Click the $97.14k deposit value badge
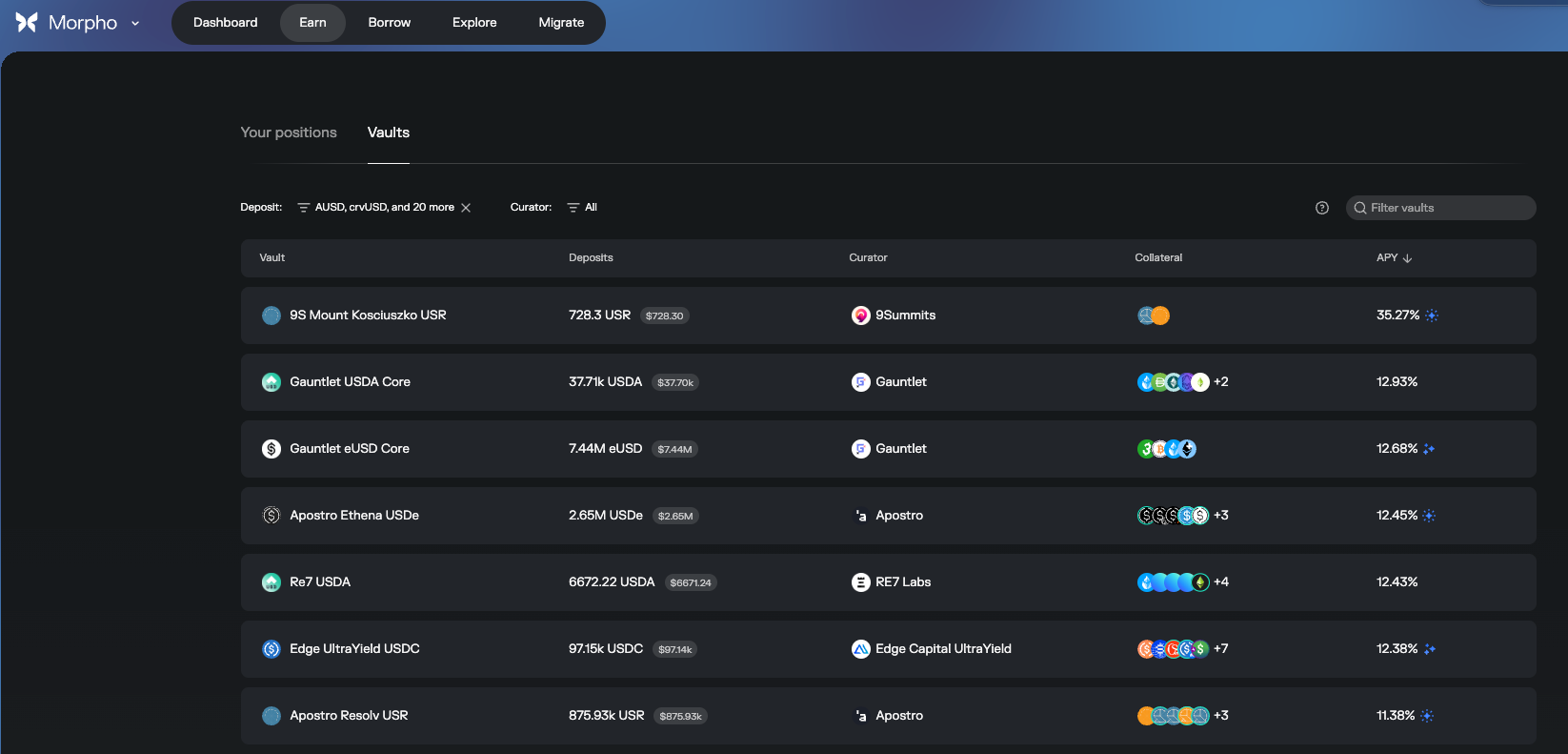Image resolution: width=1568 pixels, height=754 pixels. point(675,649)
